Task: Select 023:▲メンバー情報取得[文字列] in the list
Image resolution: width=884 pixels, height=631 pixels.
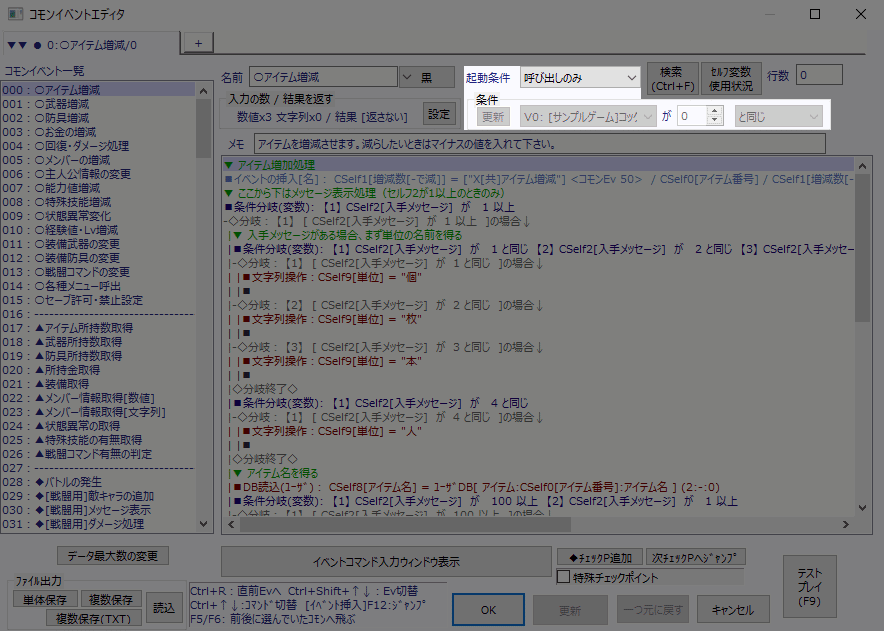Action: (x=98, y=412)
